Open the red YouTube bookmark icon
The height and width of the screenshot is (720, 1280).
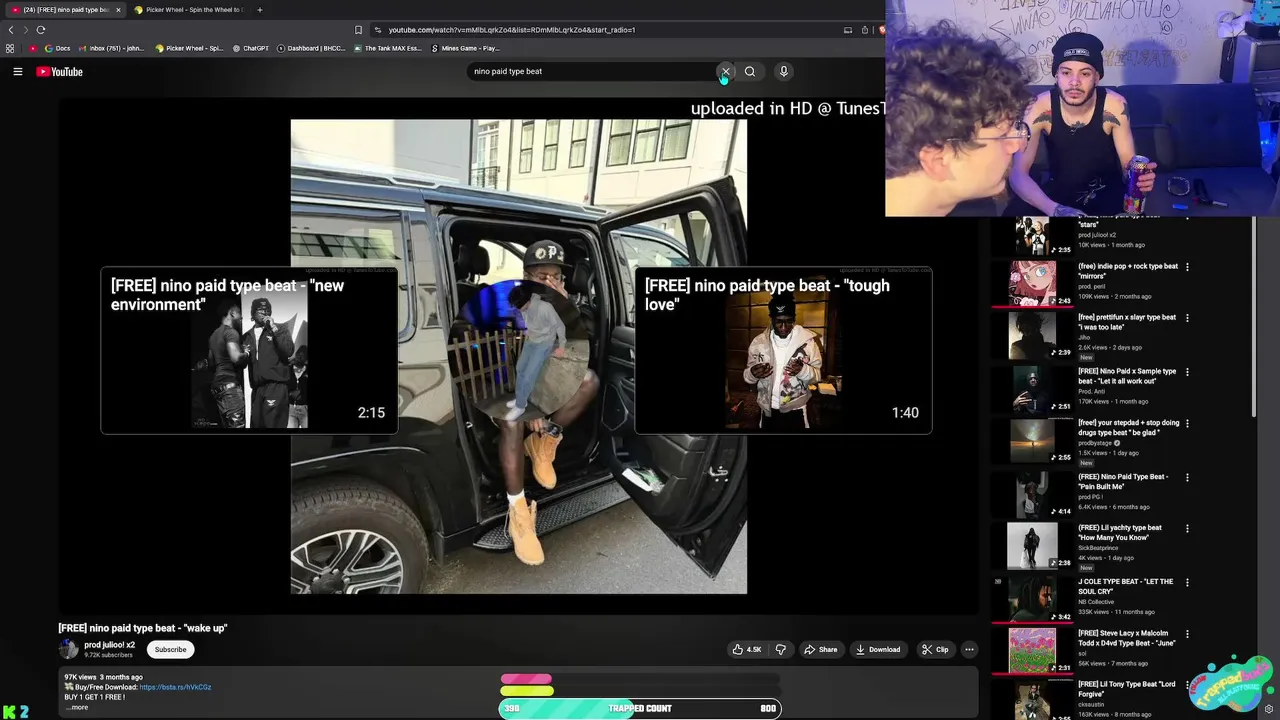point(33,48)
